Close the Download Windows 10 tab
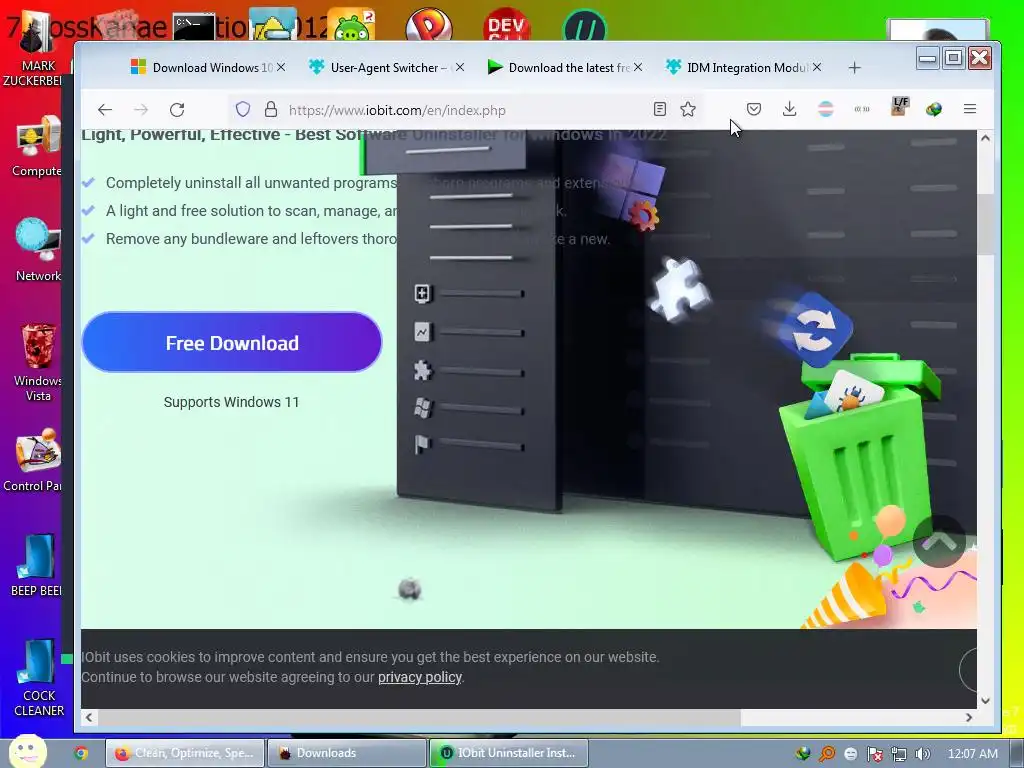This screenshot has width=1024, height=768. click(281, 67)
